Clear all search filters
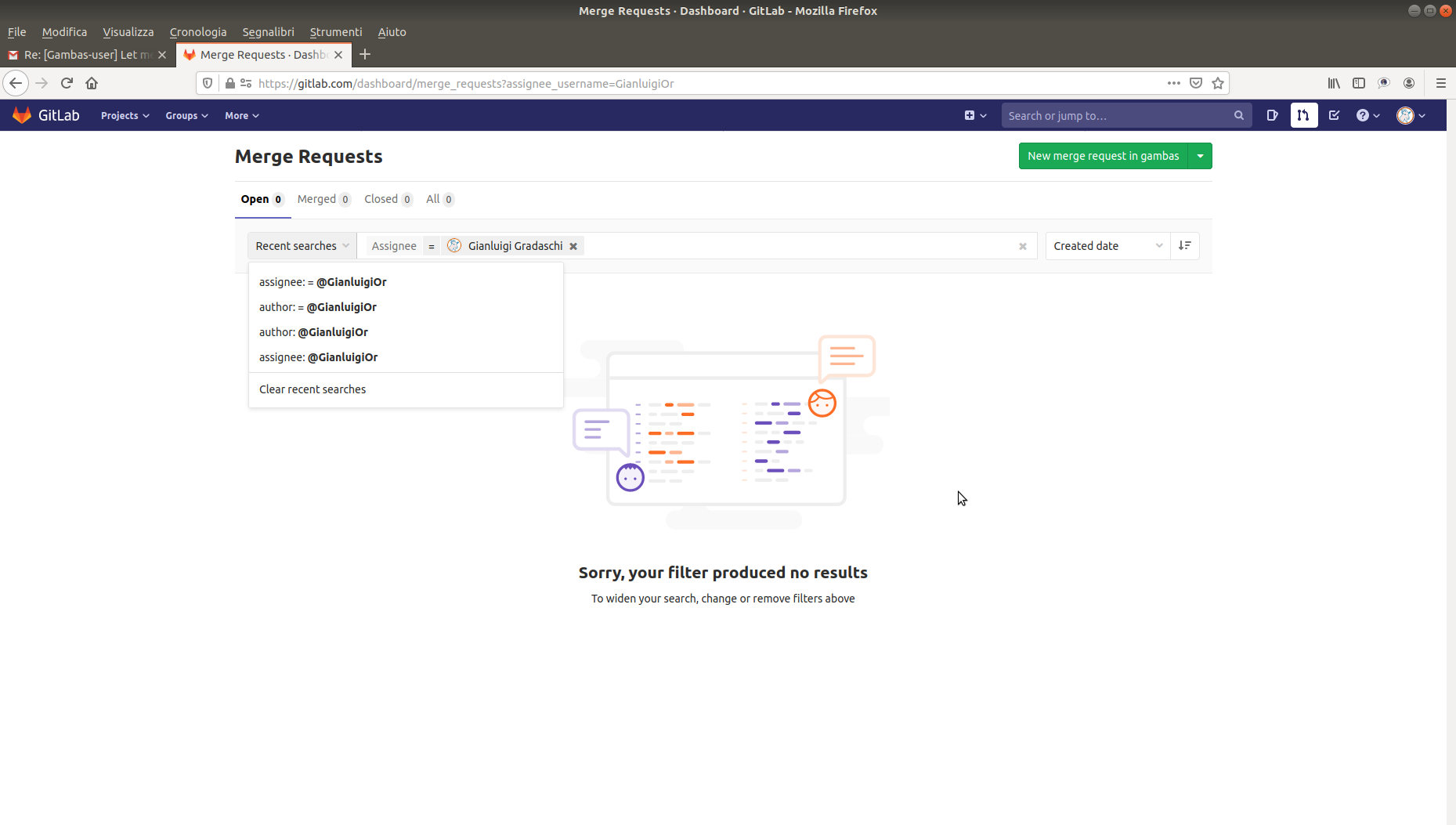This screenshot has height=825, width=1456. (1022, 246)
